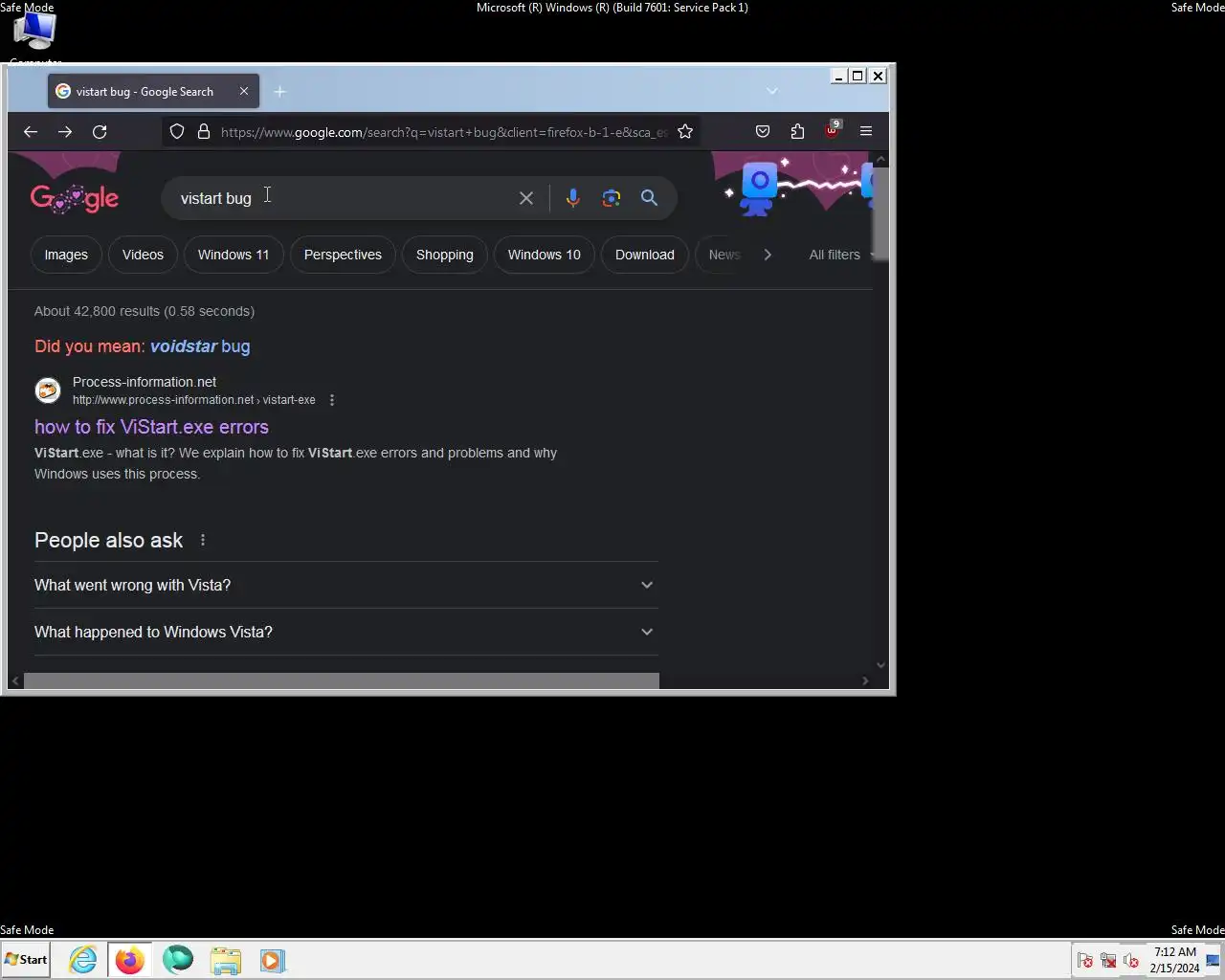
Task: Submit search with magnifier icon
Action: point(649,198)
